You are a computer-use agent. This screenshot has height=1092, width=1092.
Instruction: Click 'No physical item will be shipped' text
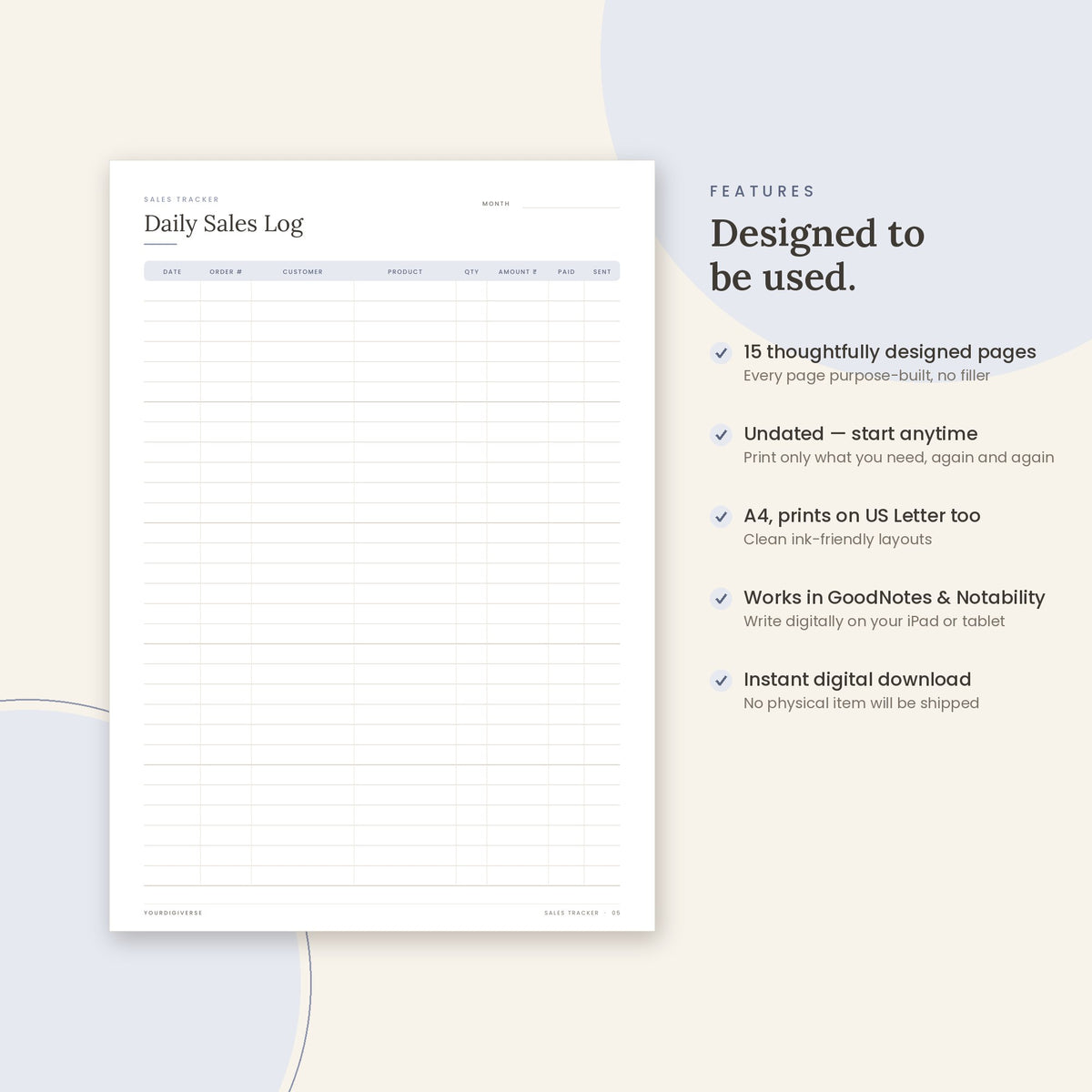pyautogui.click(x=861, y=703)
